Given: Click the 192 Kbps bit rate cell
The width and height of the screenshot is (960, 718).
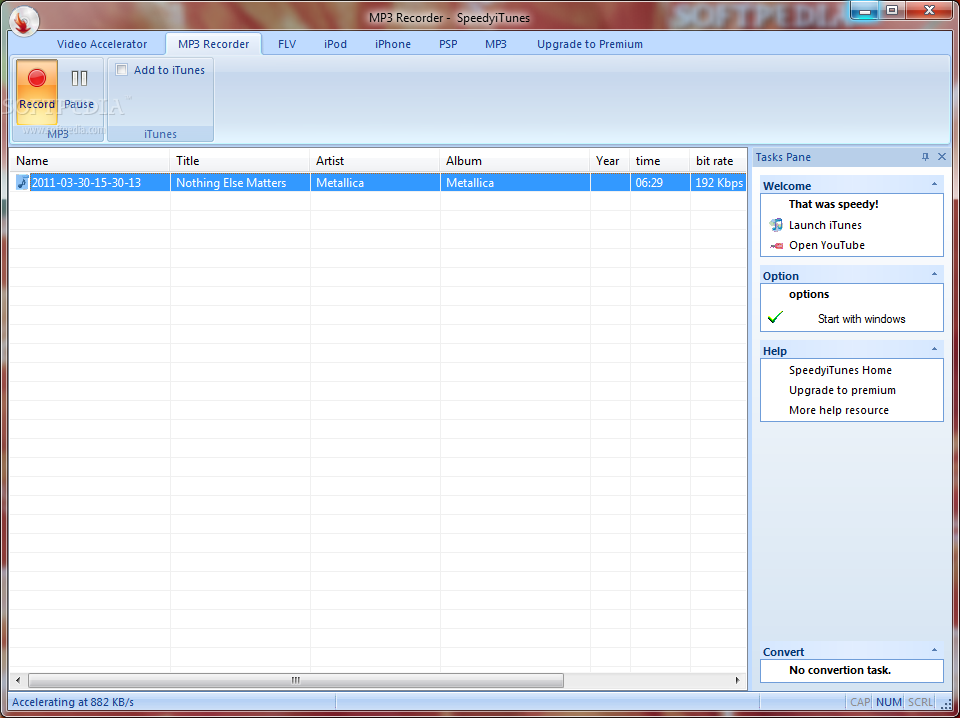Looking at the screenshot, I should [x=719, y=182].
